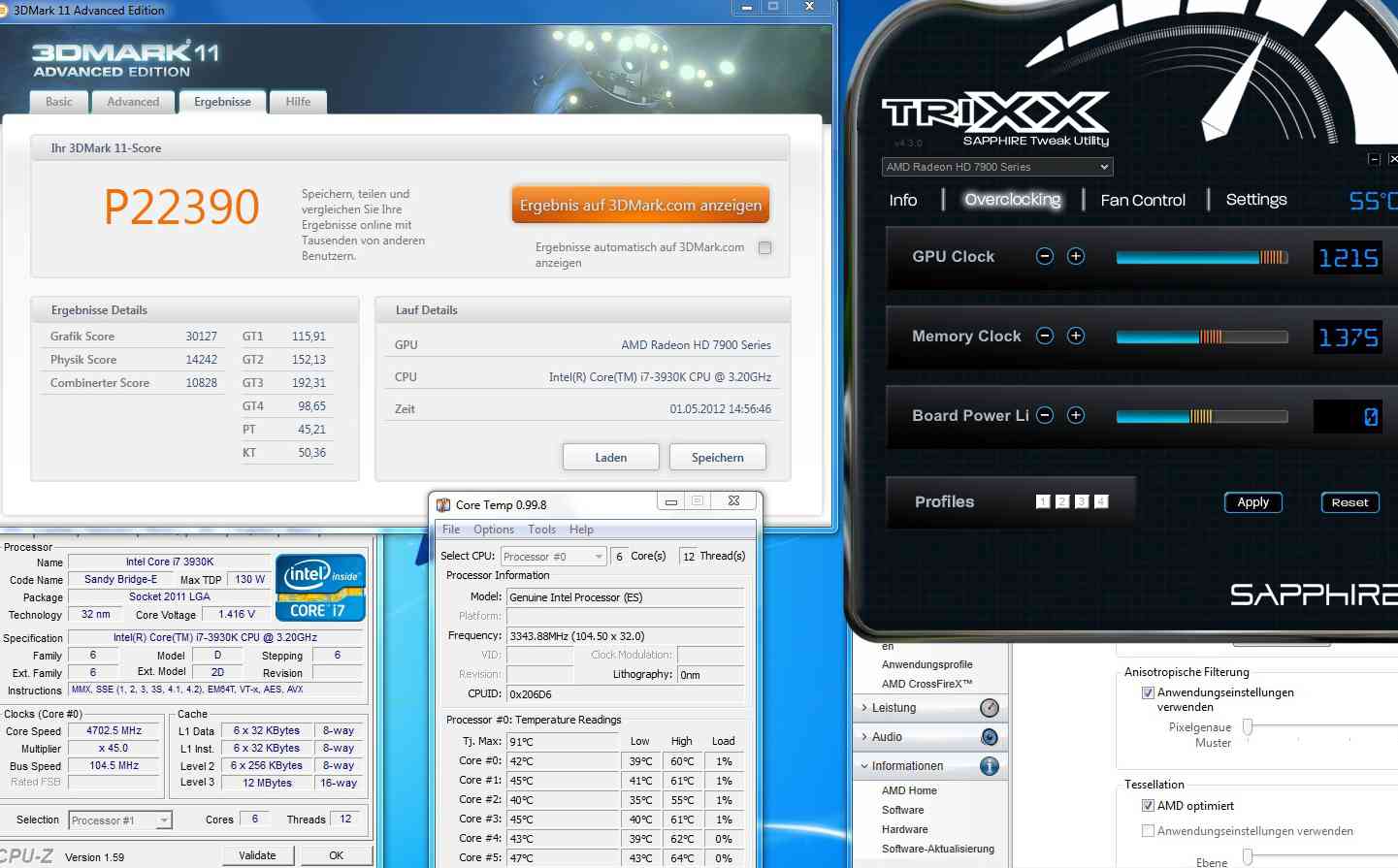This screenshot has height=868, width=1398.
Task: Click the Leistung gauge icon in Catalyst
Action: tap(990, 708)
